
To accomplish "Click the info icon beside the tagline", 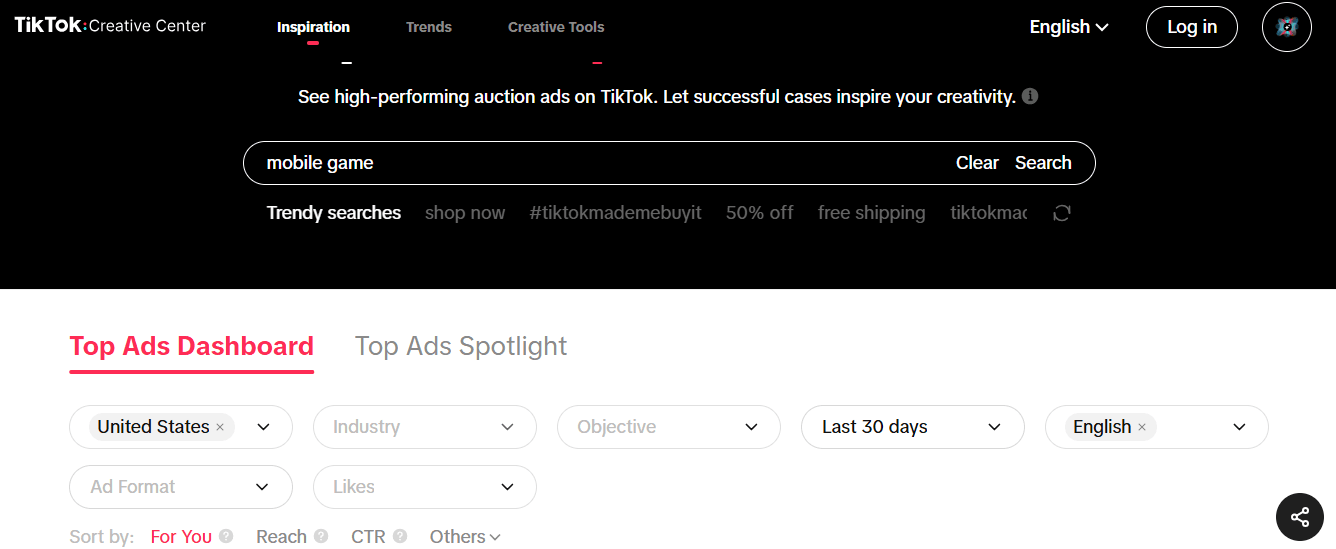I will coord(1030,97).
